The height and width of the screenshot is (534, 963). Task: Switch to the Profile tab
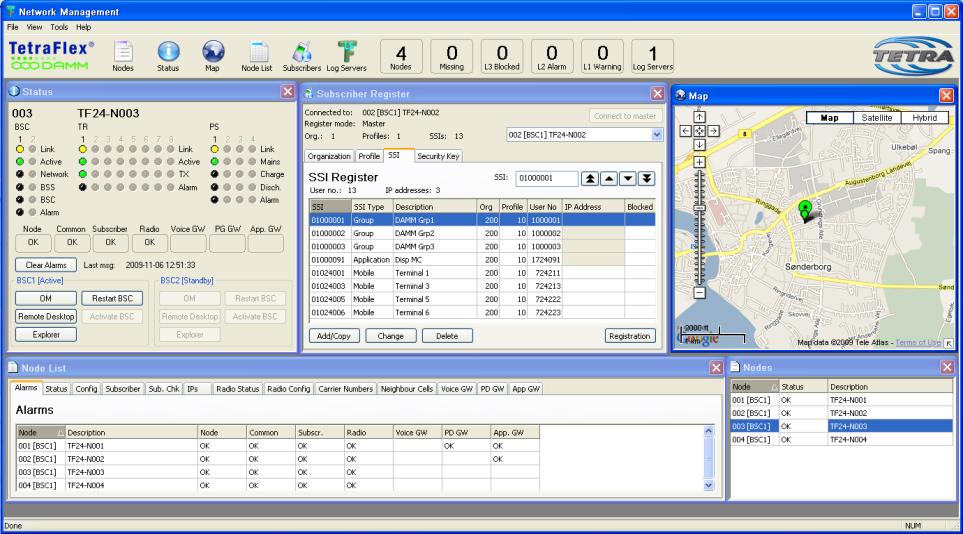pos(369,156)
